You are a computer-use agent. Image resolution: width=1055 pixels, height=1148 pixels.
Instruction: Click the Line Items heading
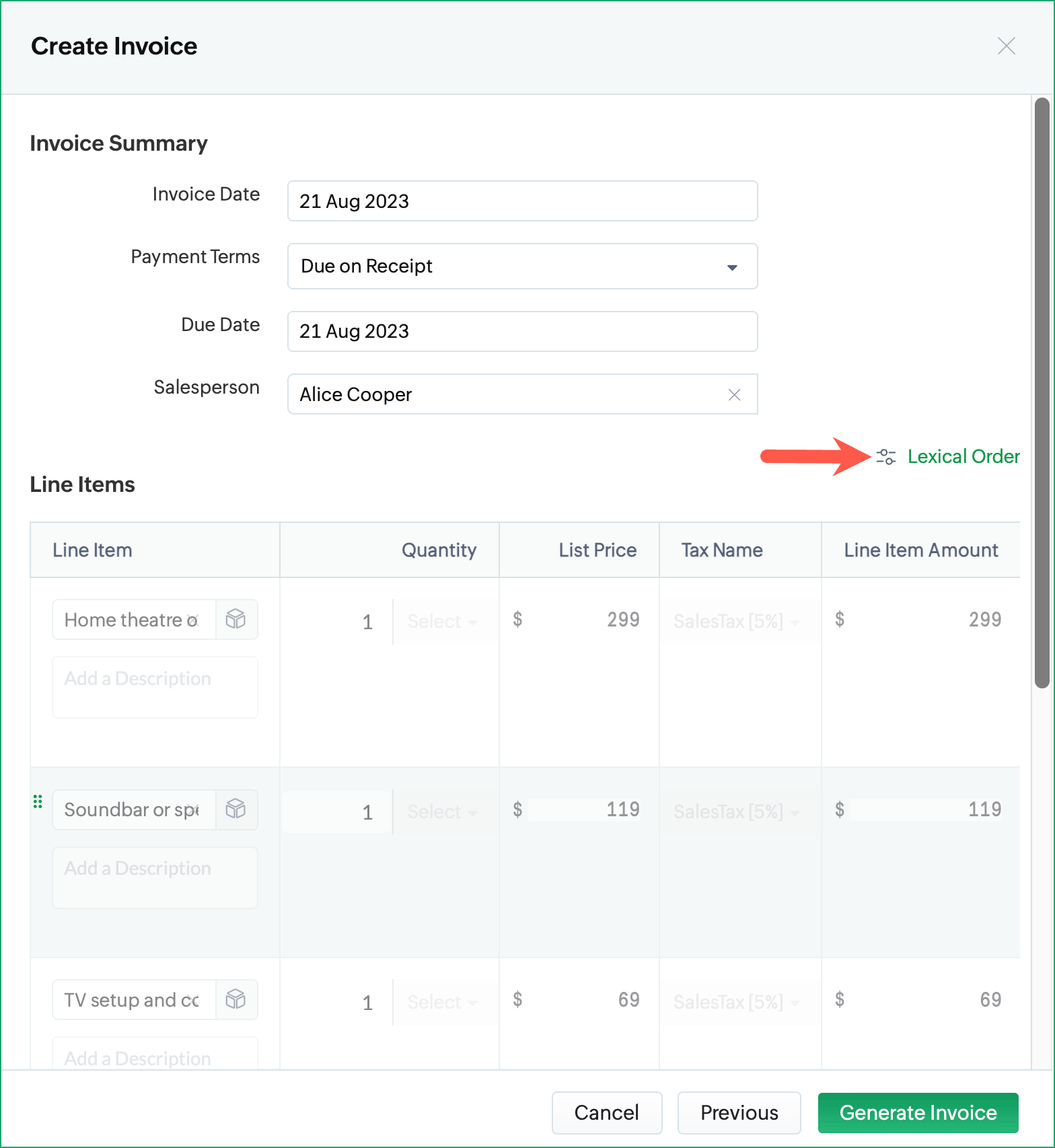[x=82, y=485]
